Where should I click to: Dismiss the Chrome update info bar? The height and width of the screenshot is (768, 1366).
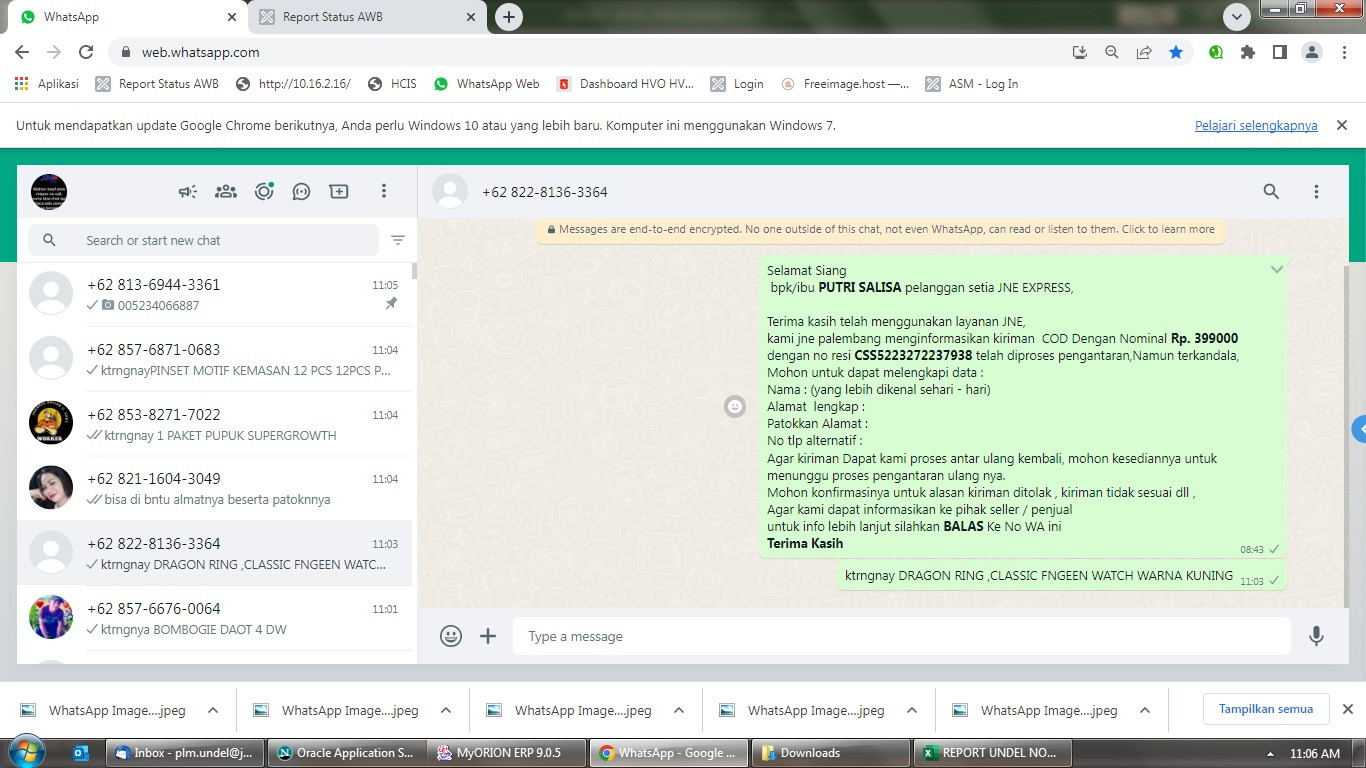(1342, 125)
